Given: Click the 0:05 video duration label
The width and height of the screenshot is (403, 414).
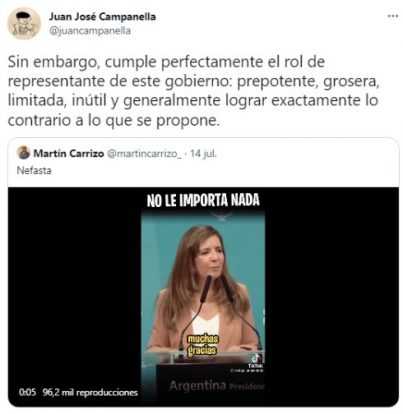Looking at the screenshot, I should tap(27, 392).
